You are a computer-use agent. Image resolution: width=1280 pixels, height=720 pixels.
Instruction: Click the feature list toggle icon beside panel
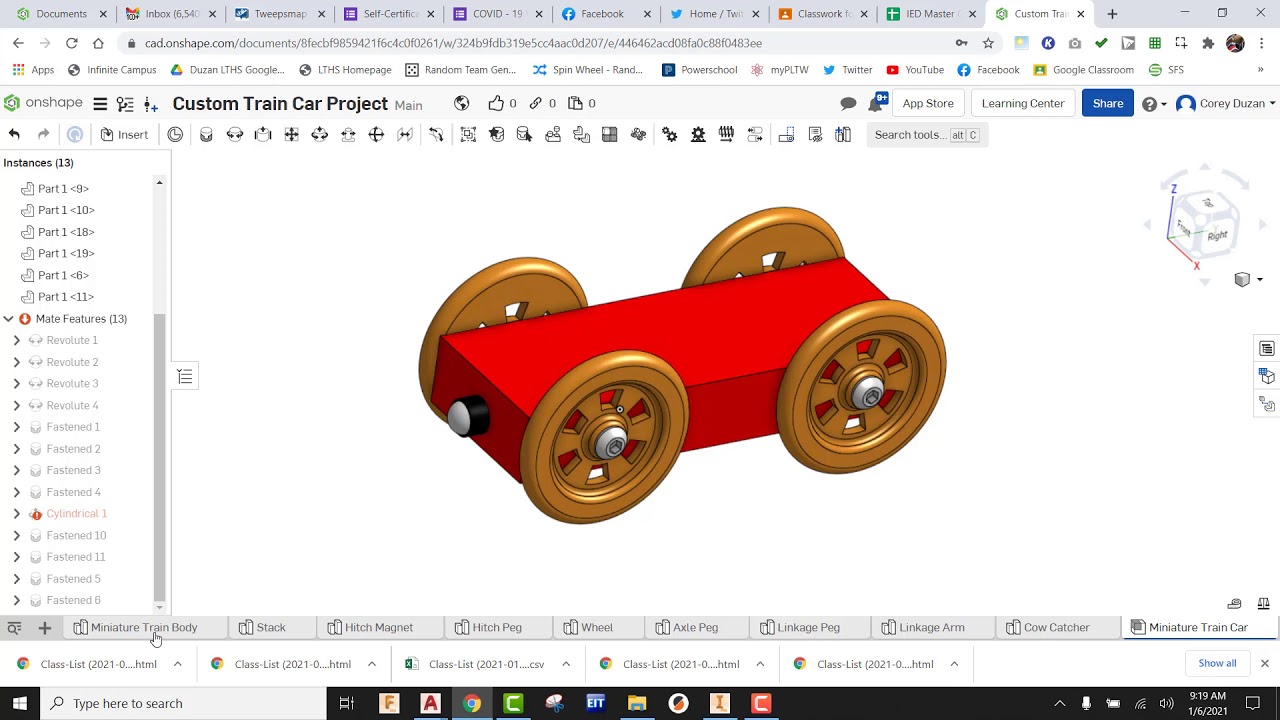click(185, 376)
